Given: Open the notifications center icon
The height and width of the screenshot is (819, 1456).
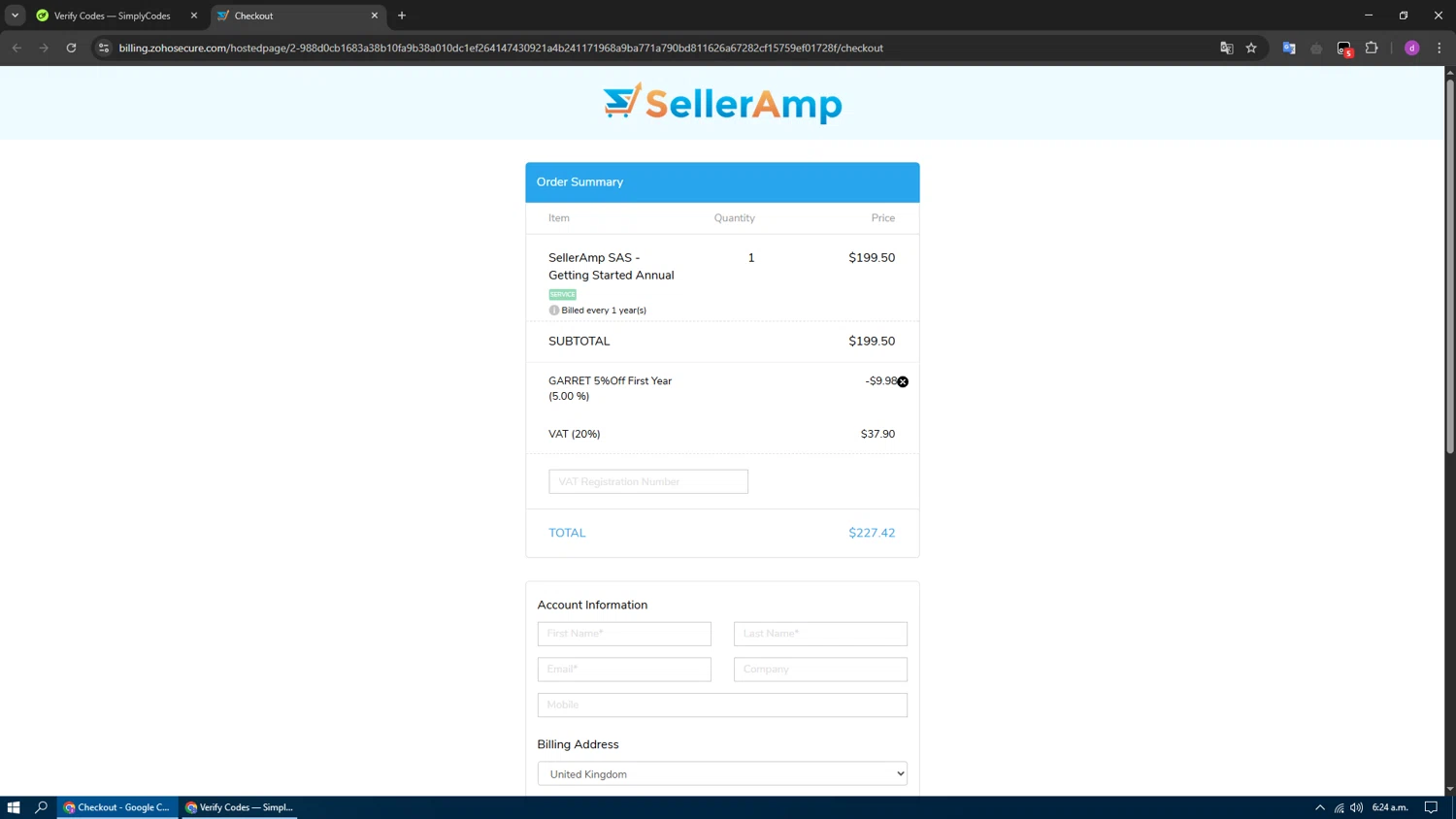Looking at the screenshot, I should tap(1431, 807).
